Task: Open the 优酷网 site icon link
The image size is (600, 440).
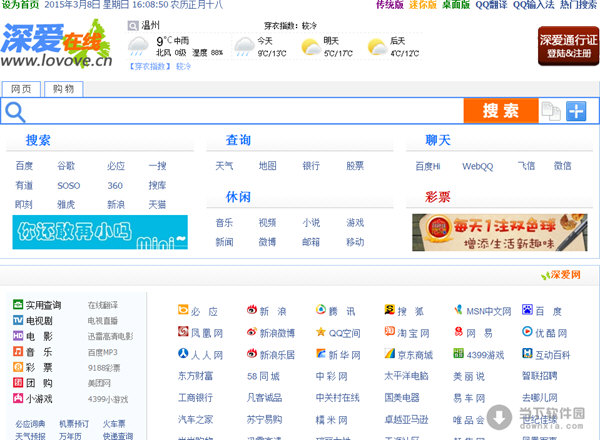Action: pos(527,332)
